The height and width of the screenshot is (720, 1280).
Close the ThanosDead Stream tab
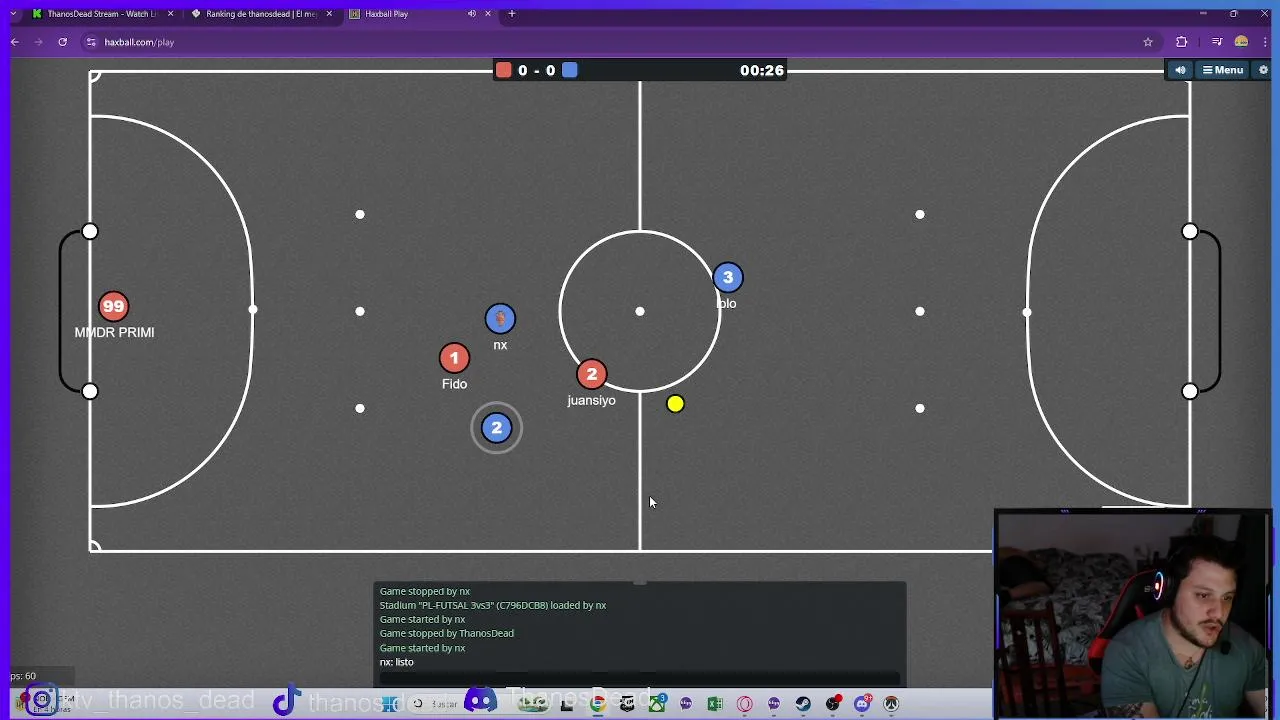(x=171, y=14)
